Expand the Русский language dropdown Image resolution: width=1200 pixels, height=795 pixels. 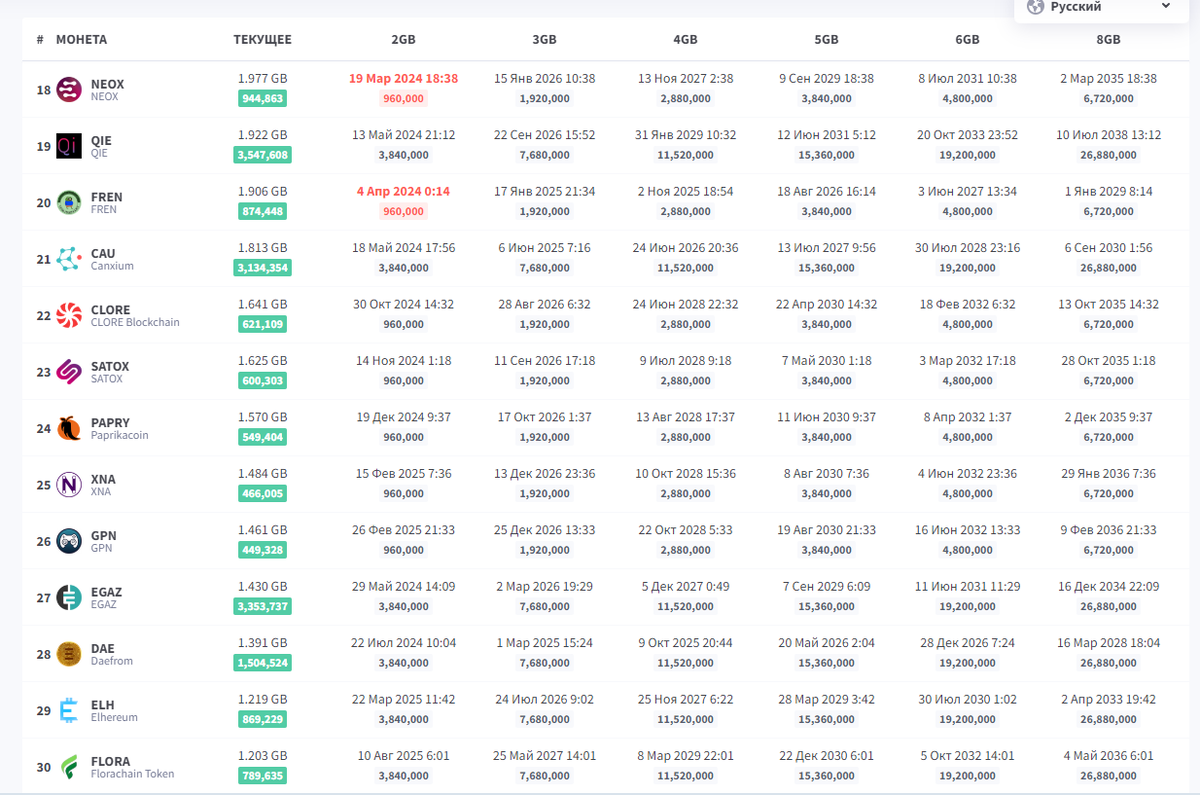tap(1100, 7)
